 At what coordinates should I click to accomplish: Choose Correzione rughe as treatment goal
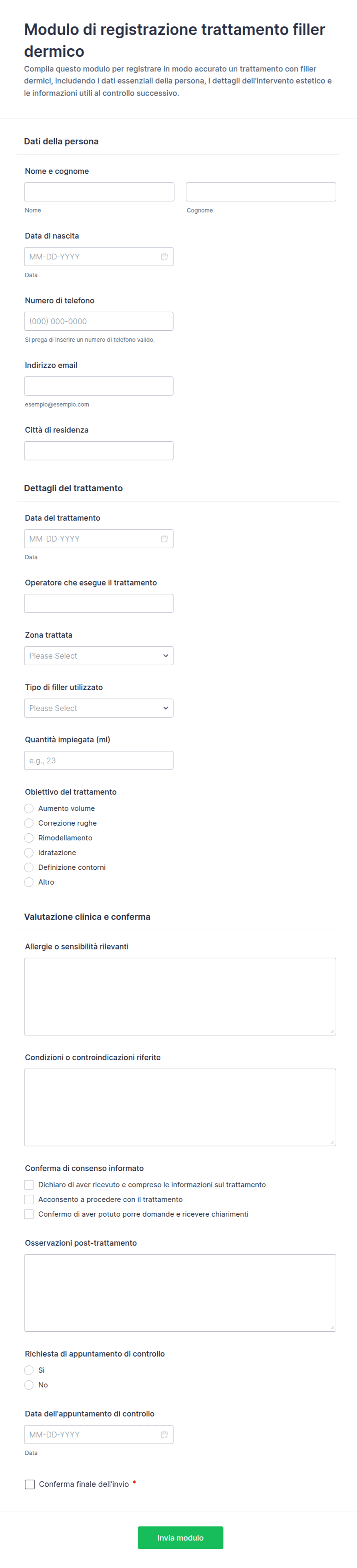pos(29,823)
